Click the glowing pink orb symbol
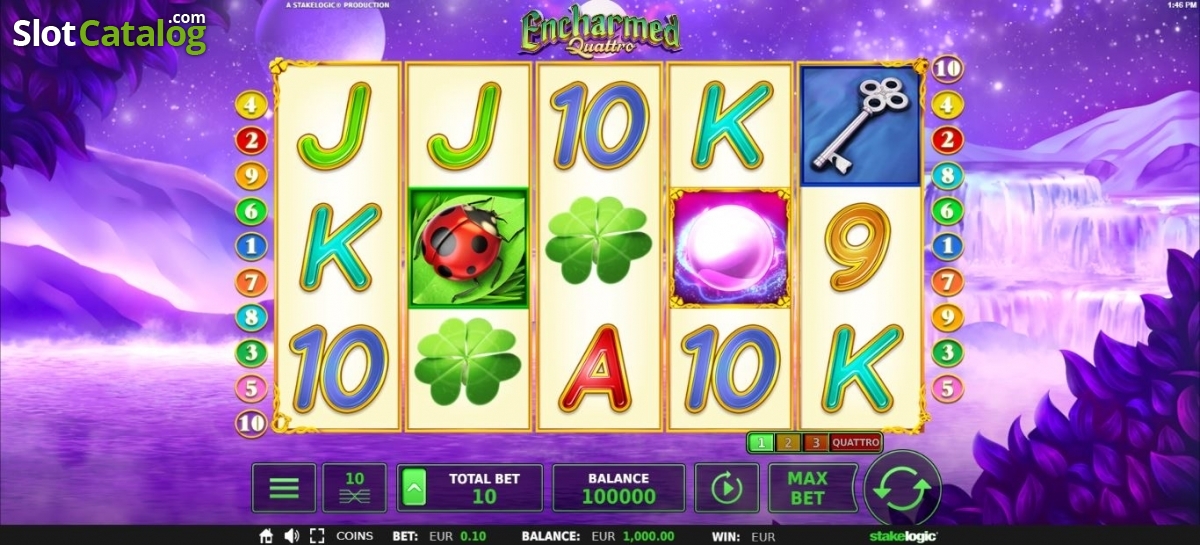This screenshot has width=1200, height=545. [x=729, y=247]
